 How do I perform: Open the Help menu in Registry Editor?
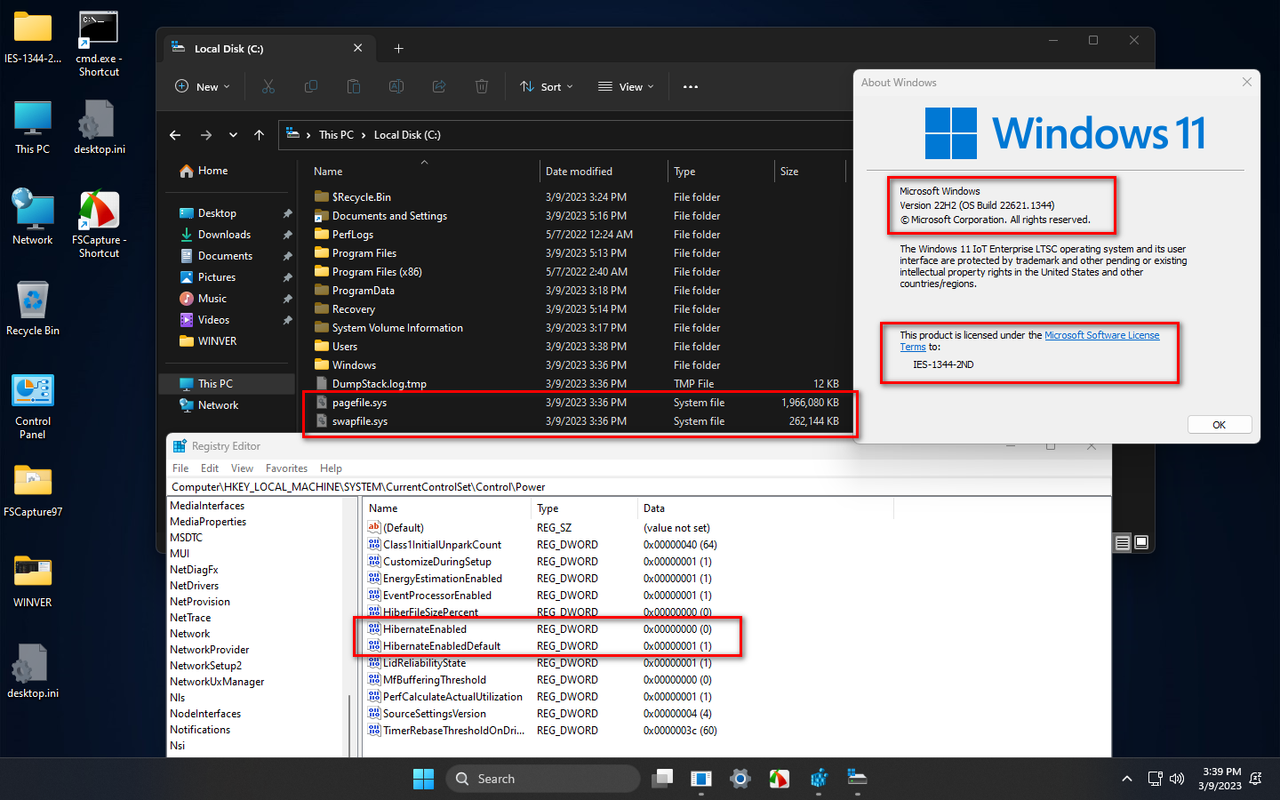(x=331, y=468)
